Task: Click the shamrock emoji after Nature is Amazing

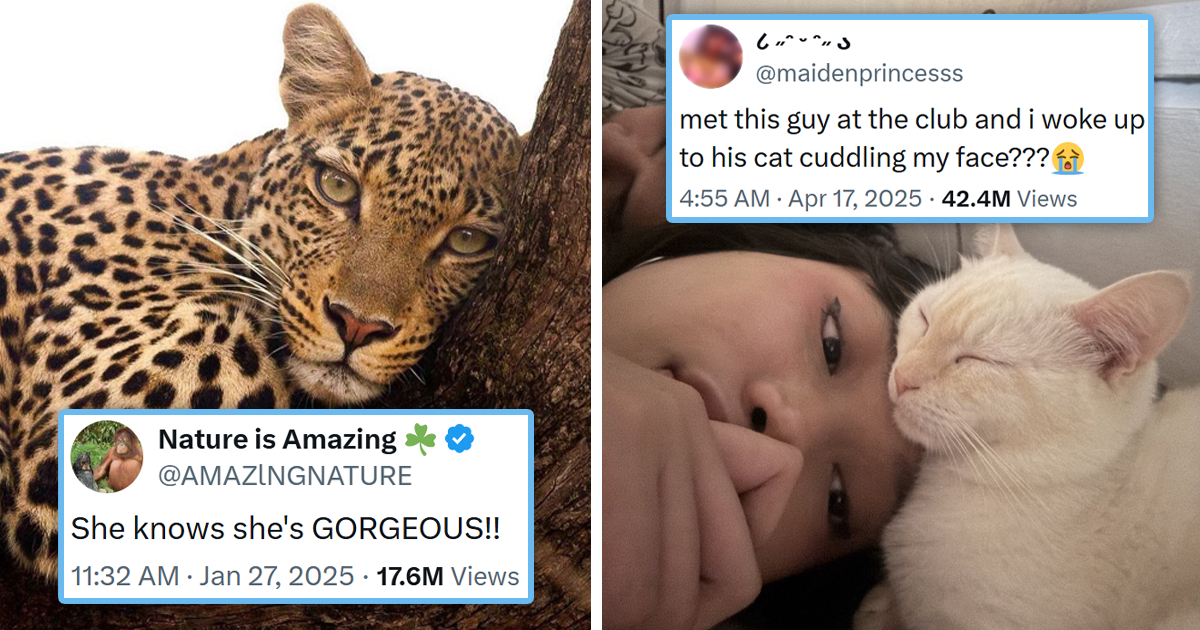Action: pos(420,439)
